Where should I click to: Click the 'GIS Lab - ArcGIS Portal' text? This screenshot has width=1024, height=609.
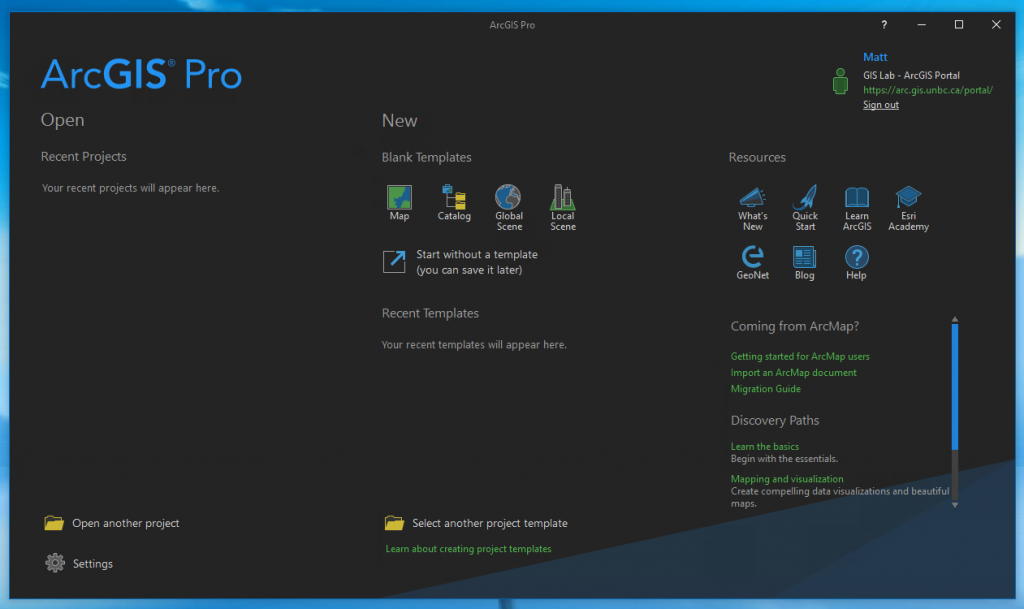(x=911, y=76)
